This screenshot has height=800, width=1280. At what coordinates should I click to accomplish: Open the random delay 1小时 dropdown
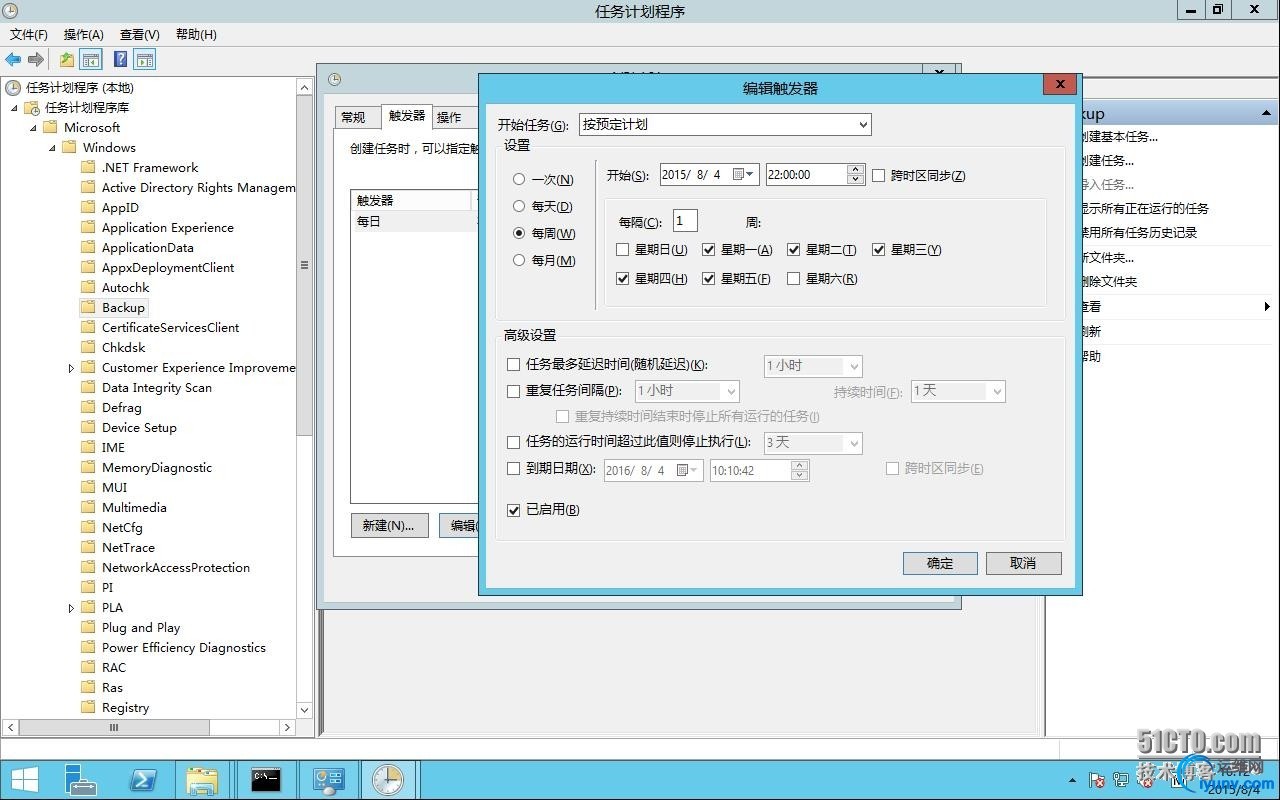(x=813, y=366)
